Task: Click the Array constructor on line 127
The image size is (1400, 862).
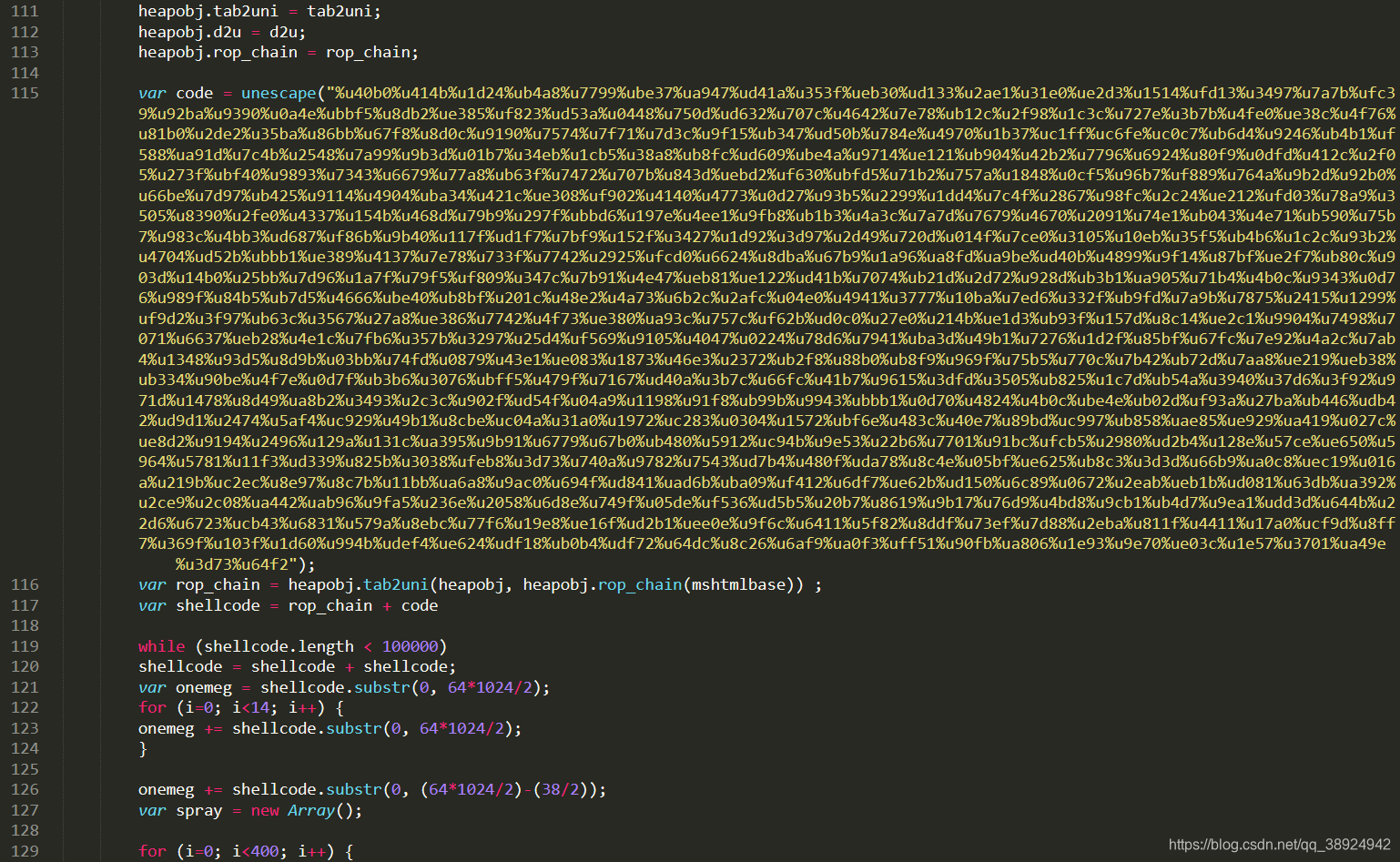Action: pos(311,810)
